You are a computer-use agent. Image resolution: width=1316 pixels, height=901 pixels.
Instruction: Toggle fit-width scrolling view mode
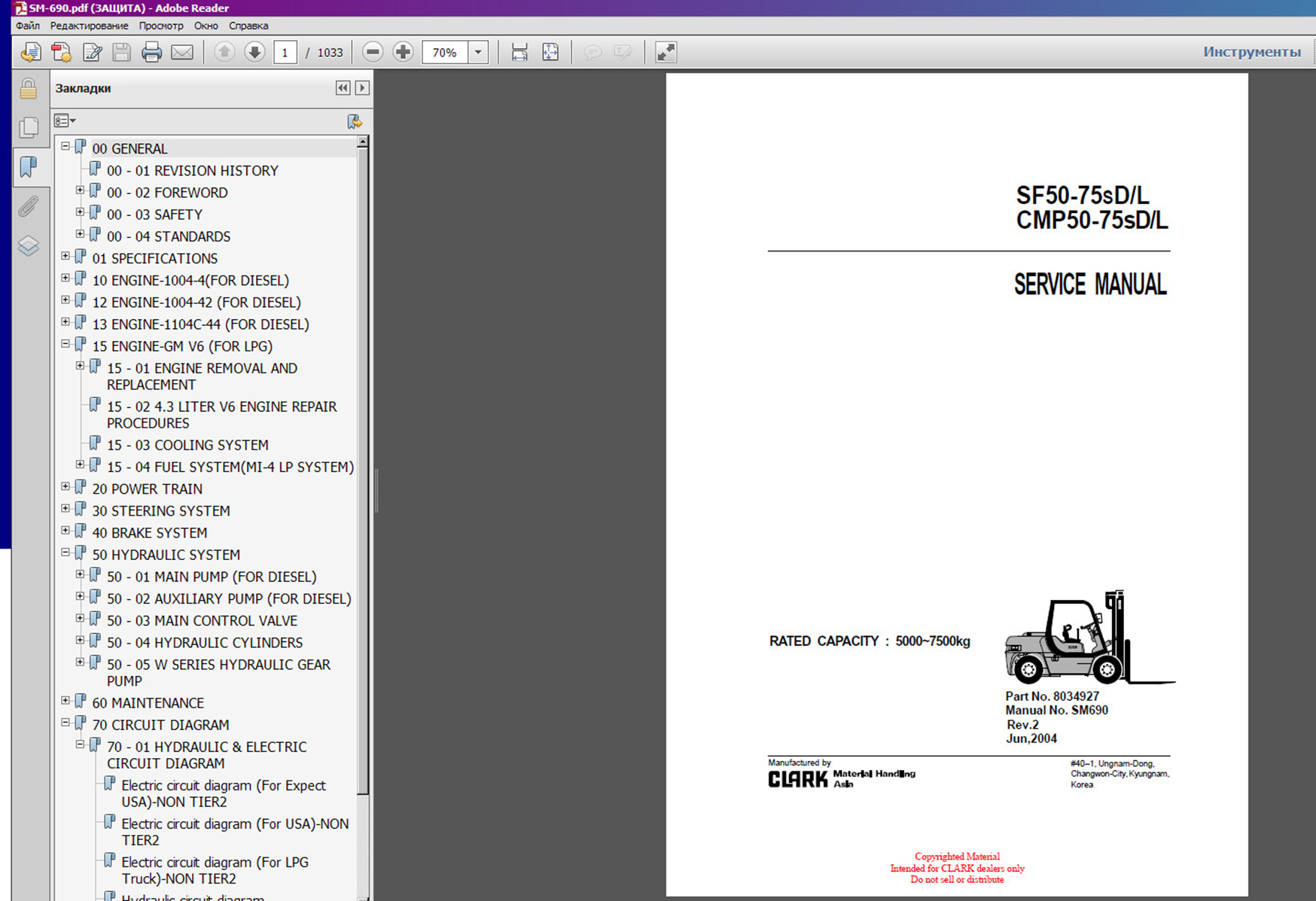point(519,52)
